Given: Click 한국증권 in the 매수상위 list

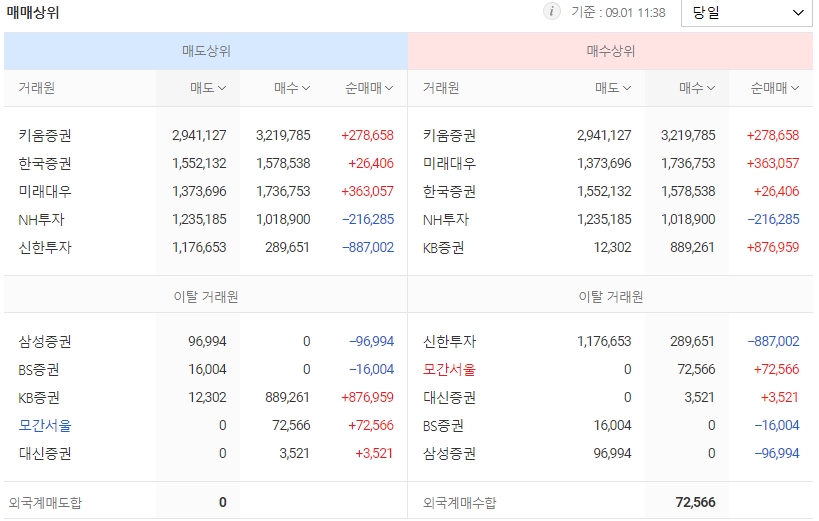Looking at the screenshot, I should 449,191.
